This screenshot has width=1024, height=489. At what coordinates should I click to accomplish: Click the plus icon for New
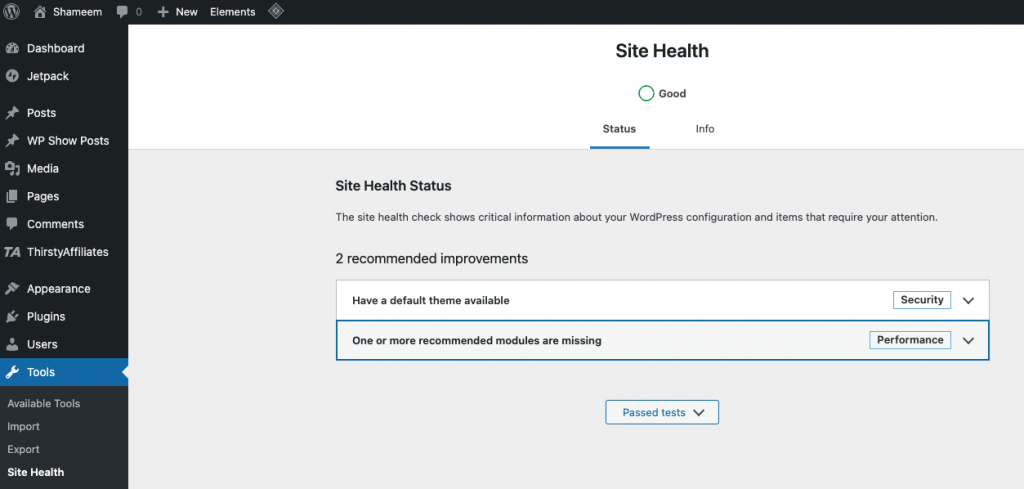[x=163, y=12]
